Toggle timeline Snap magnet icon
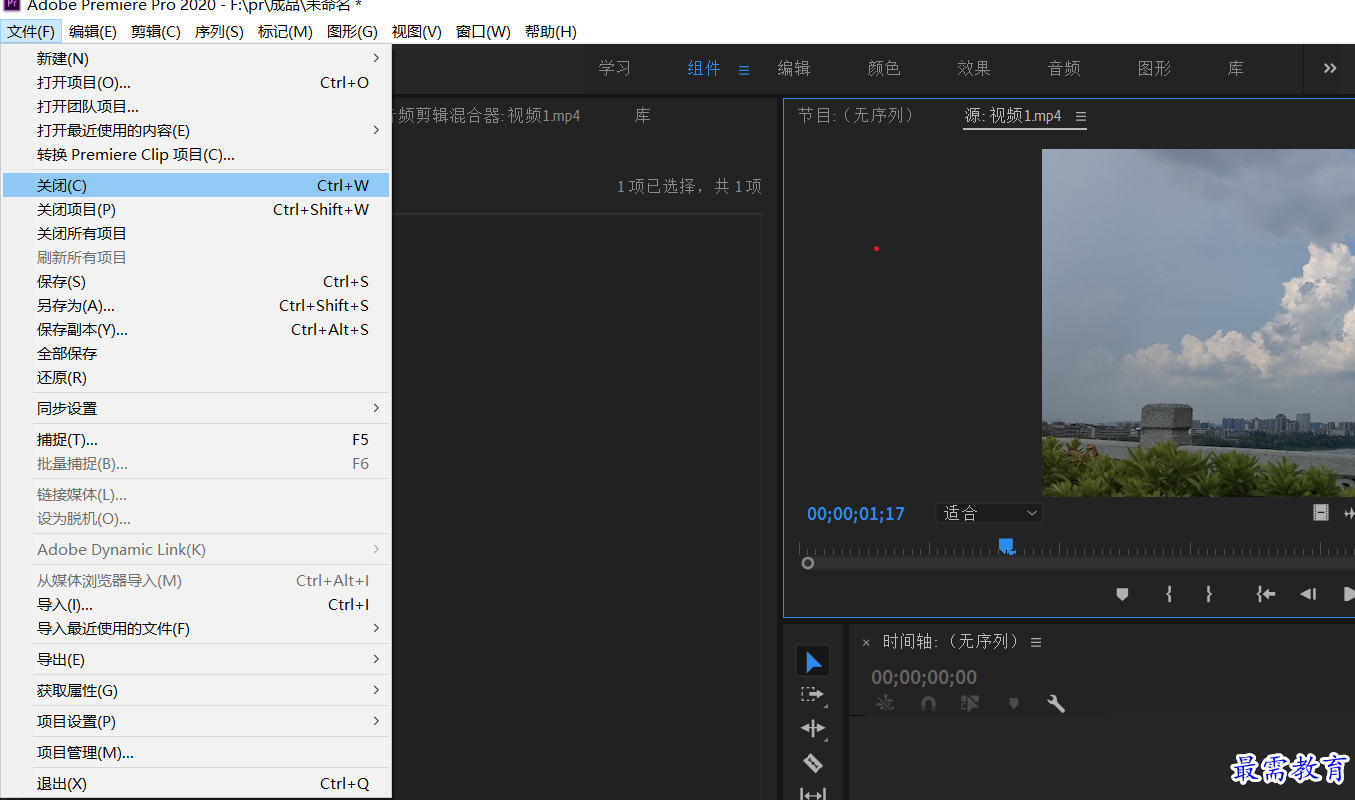This screenshot has height=800, width=1355. click(928, 704)
